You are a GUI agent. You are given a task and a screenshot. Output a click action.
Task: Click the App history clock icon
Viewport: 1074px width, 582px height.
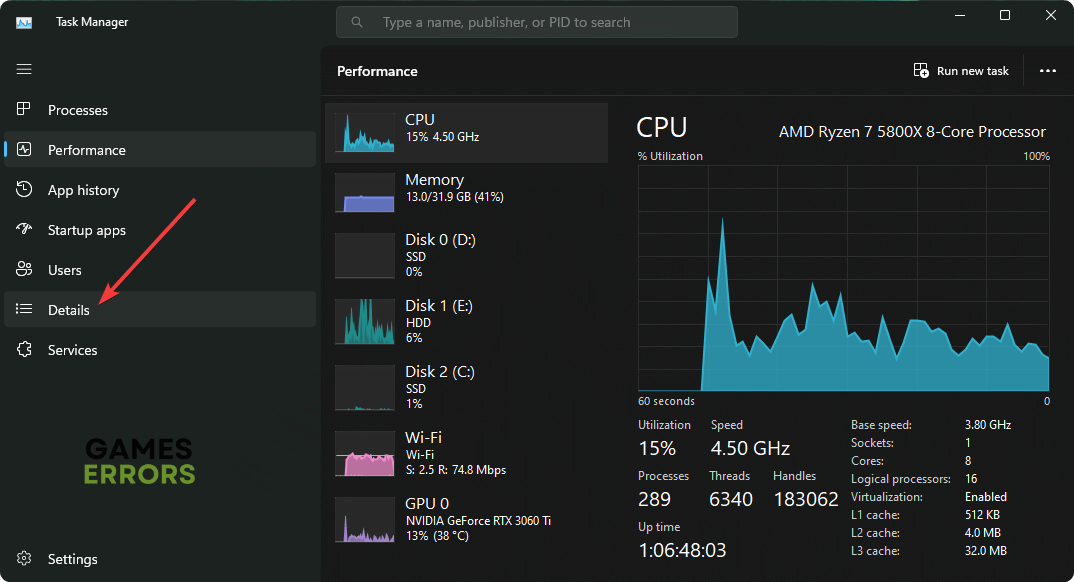(x=25, y=190)
